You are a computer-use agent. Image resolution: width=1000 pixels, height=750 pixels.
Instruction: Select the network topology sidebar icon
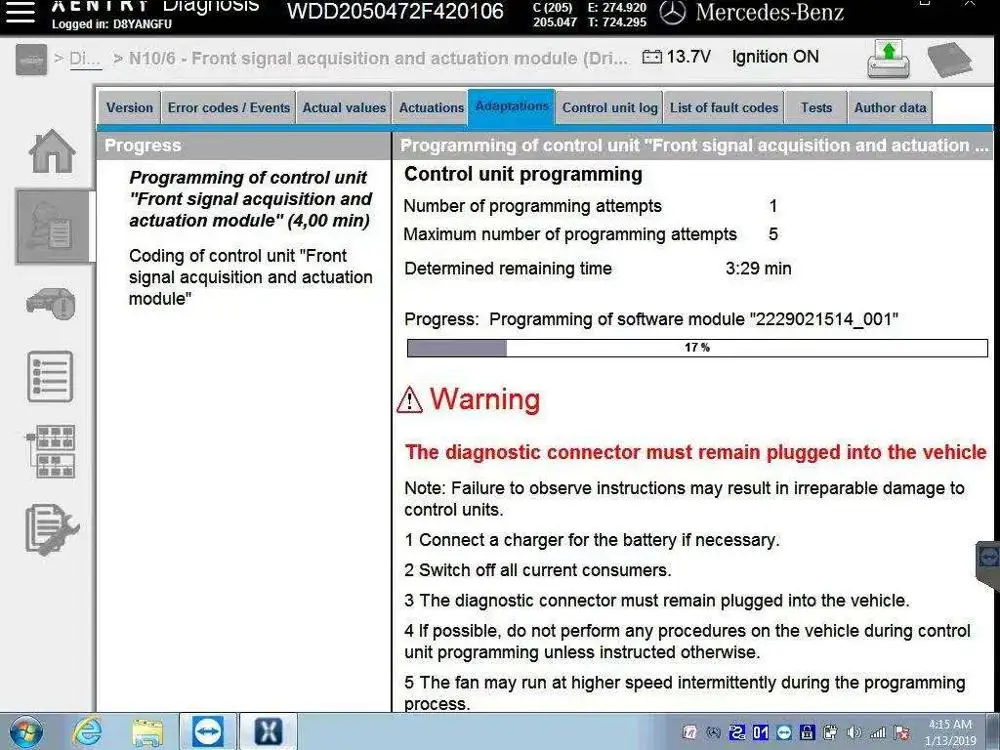tap(49, 453)
